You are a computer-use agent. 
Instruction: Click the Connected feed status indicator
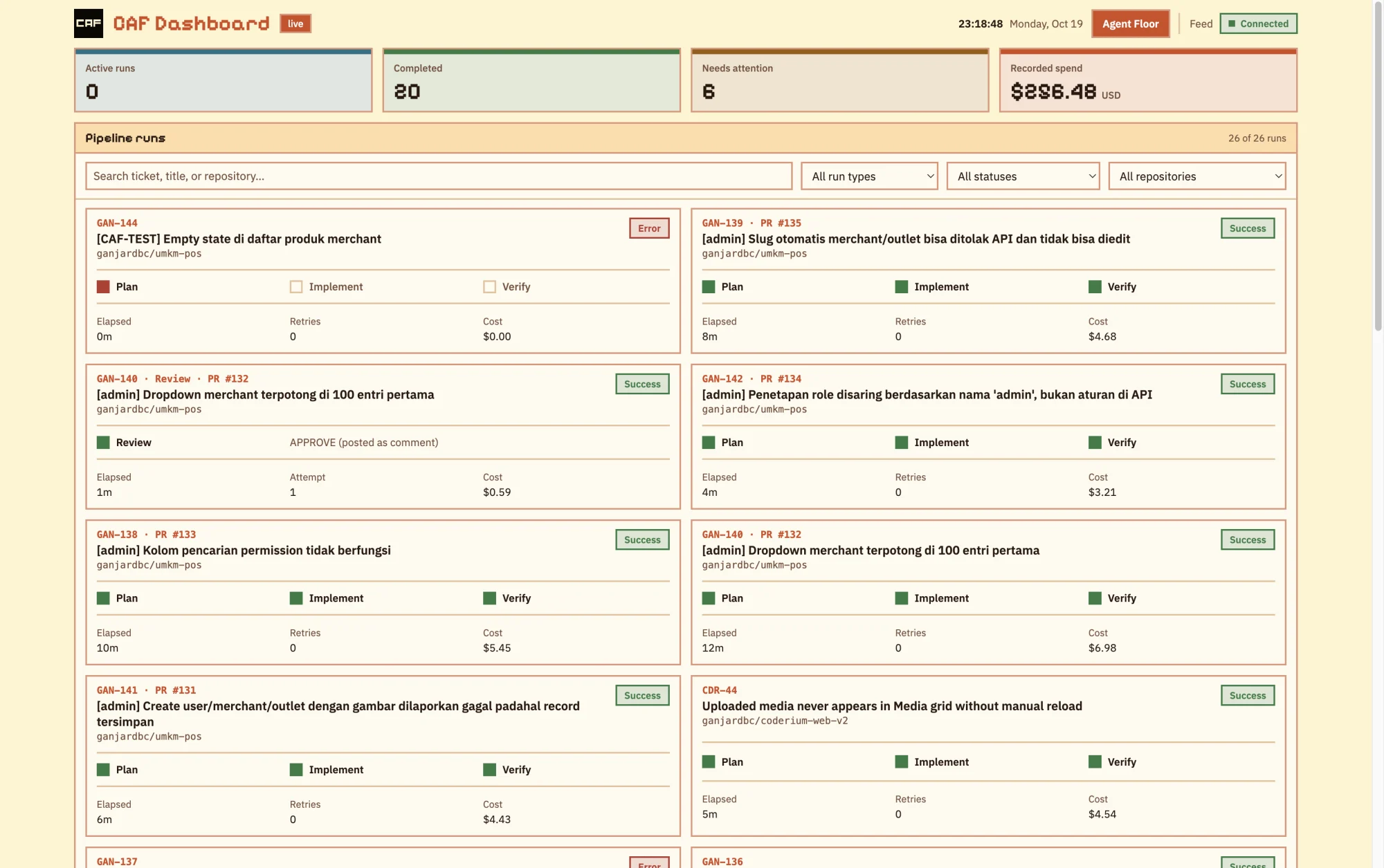click(x=1258, y=24)
